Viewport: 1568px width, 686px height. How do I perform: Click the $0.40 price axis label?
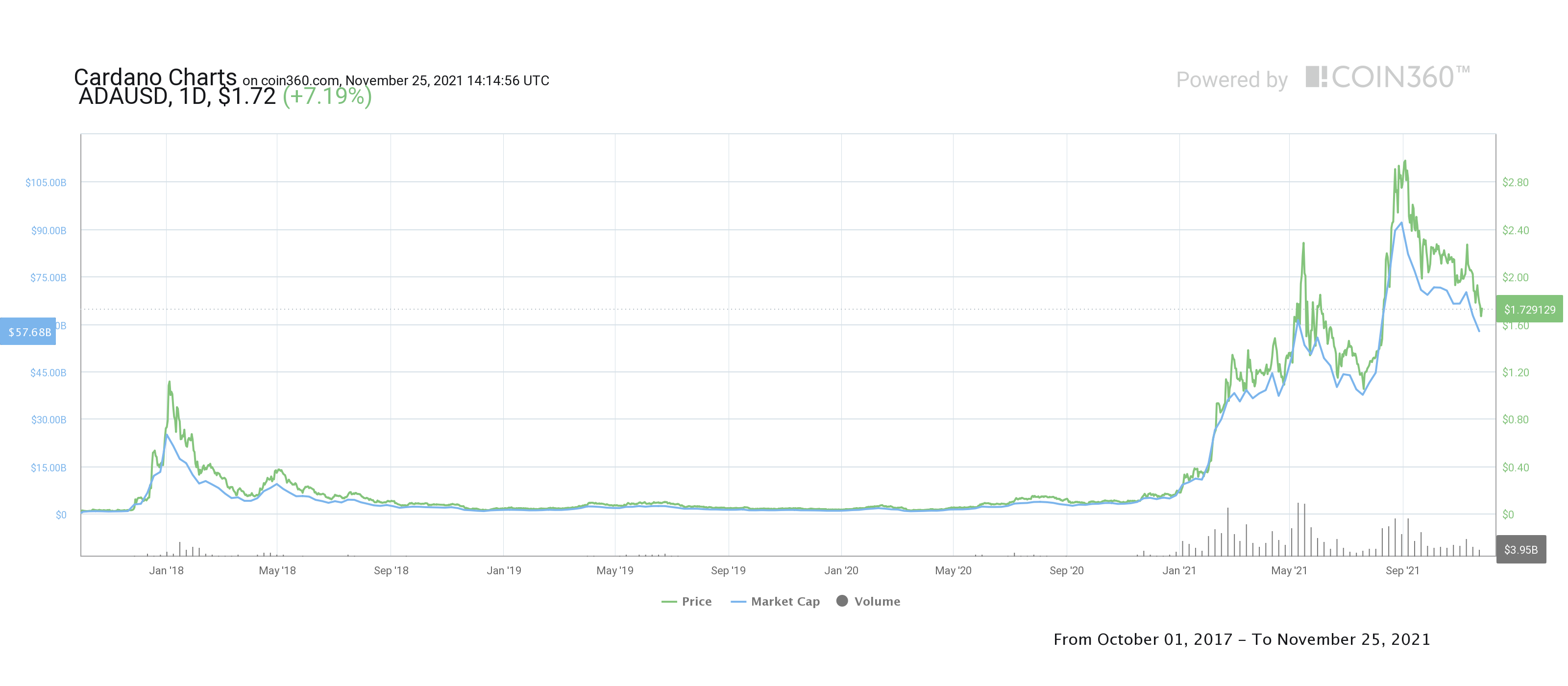(x=1515, y=467)
